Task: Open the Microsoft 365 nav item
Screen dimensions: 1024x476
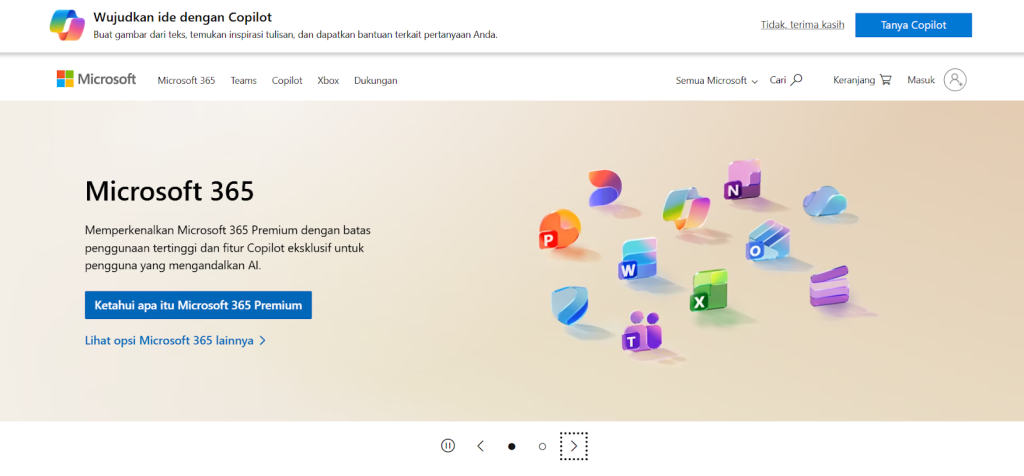Action: tap(186, 81)
